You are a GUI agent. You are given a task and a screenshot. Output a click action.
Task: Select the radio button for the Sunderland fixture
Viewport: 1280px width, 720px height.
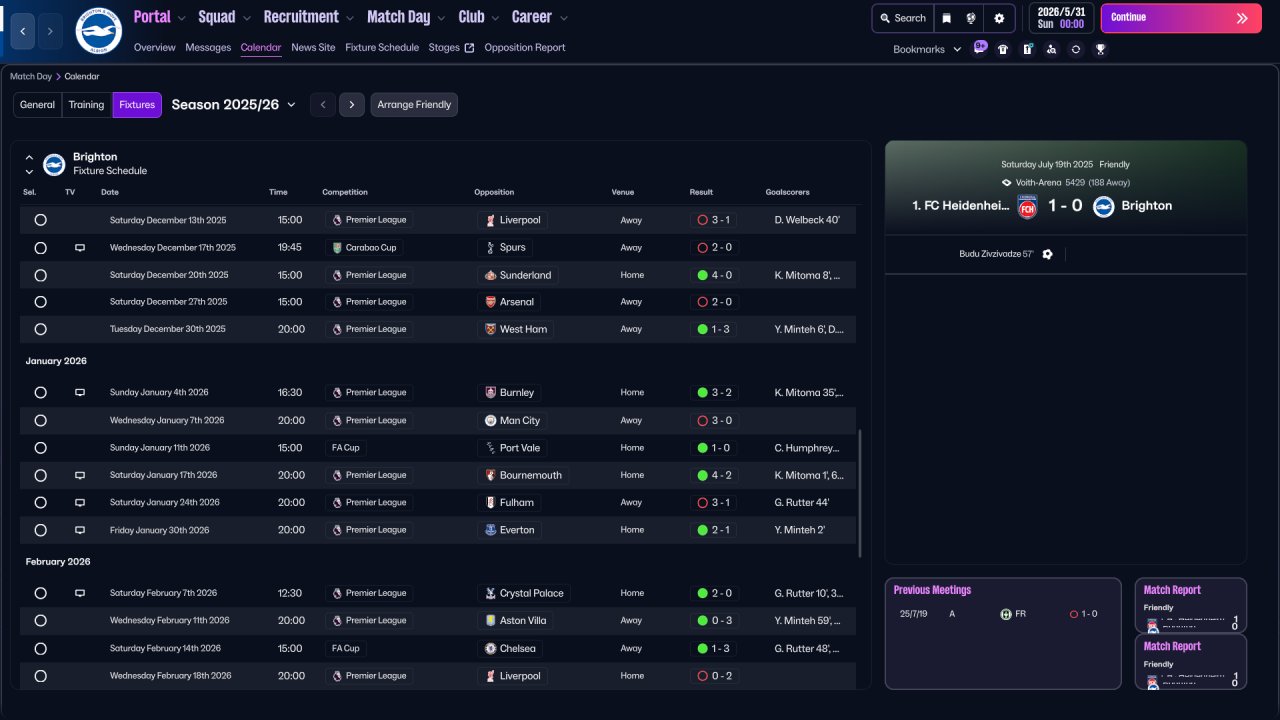point(40,275)
